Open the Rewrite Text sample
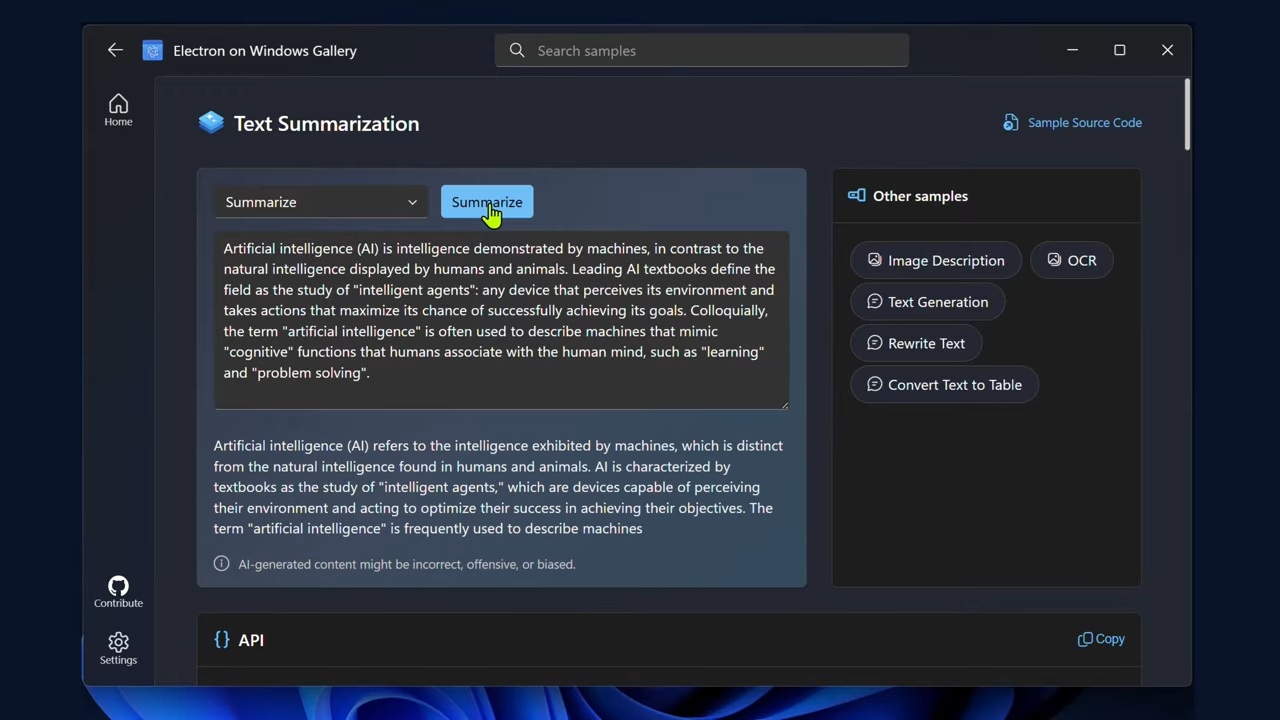The width and height of the screenshot is (1280, 720). pos(915,343)
